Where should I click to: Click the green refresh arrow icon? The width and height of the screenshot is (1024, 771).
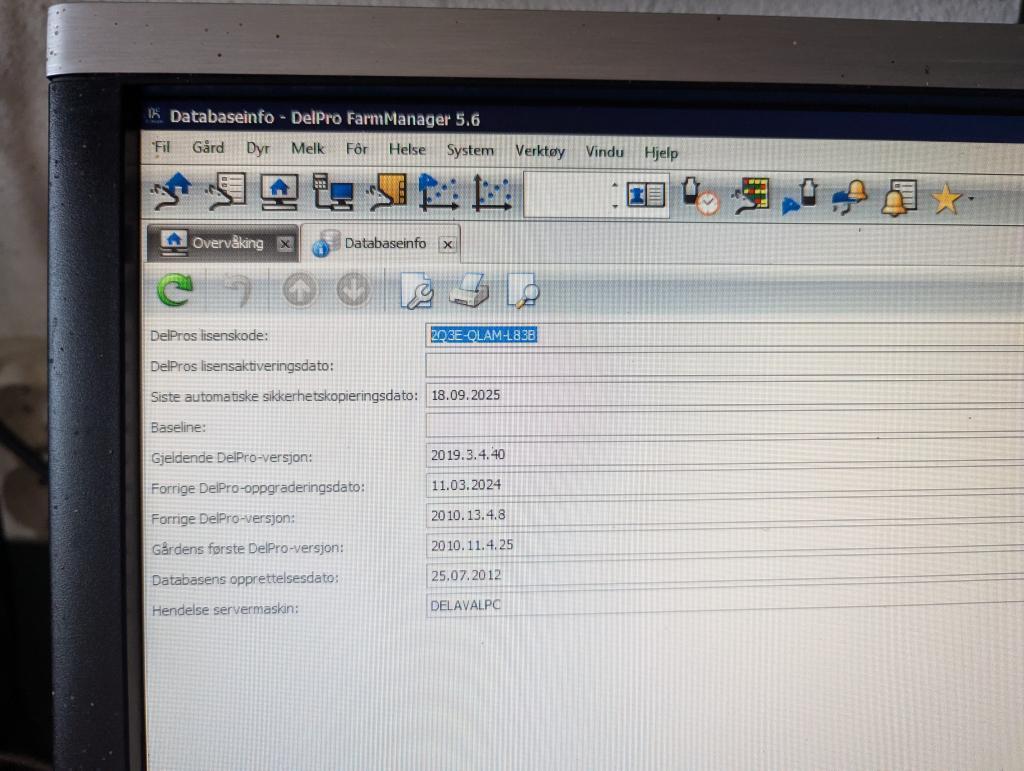coord(176,290)
